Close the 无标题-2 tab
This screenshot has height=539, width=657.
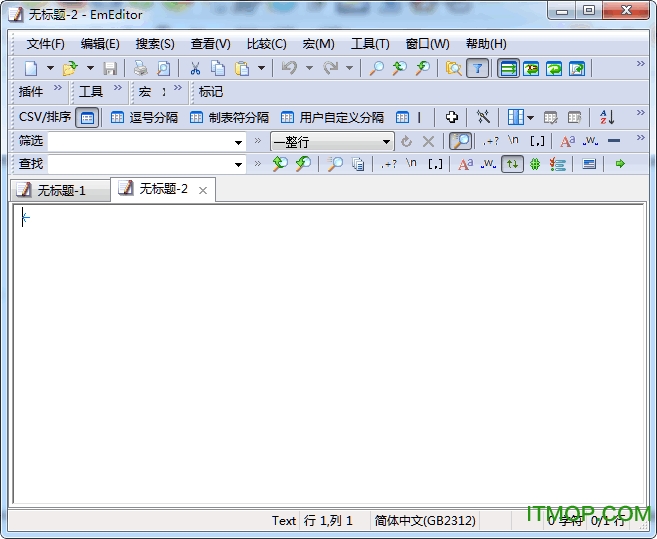(203, 190)
